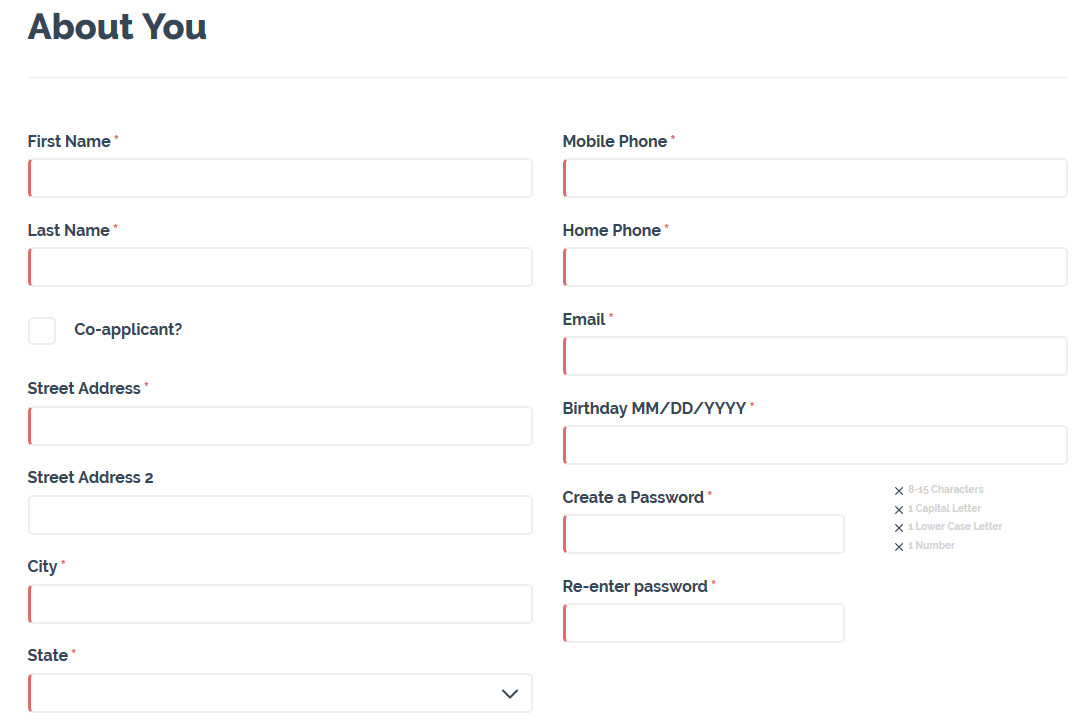Viewport: 1088px width, 723px height.
Task: Check the Co-applicant checkbox
Action: (x=42, y=330)
